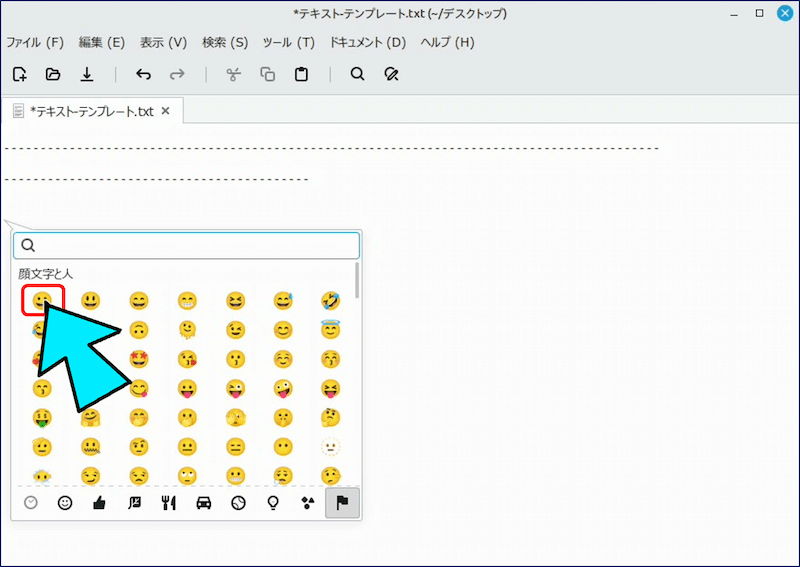Click the open file folder icon

(53, 74)
